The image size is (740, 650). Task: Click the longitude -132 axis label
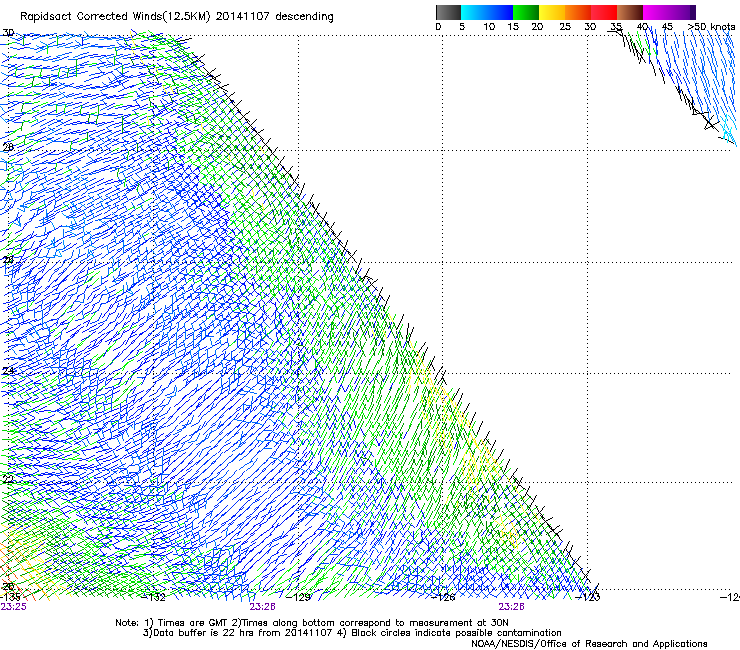tap(154, 598)
